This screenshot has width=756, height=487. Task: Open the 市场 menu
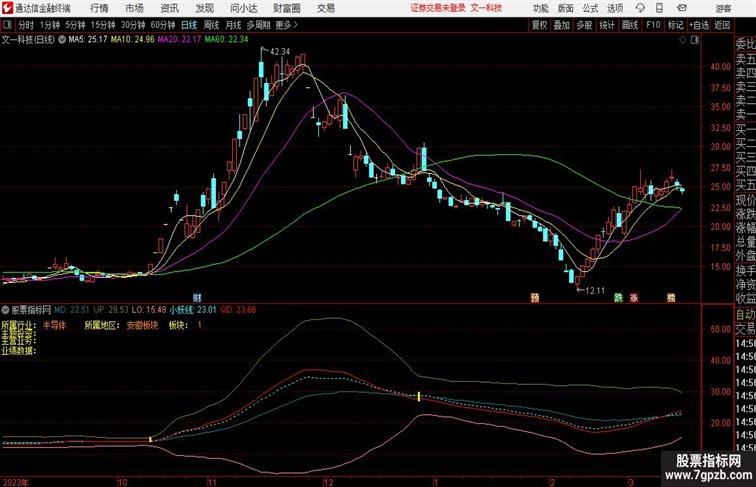134,8
